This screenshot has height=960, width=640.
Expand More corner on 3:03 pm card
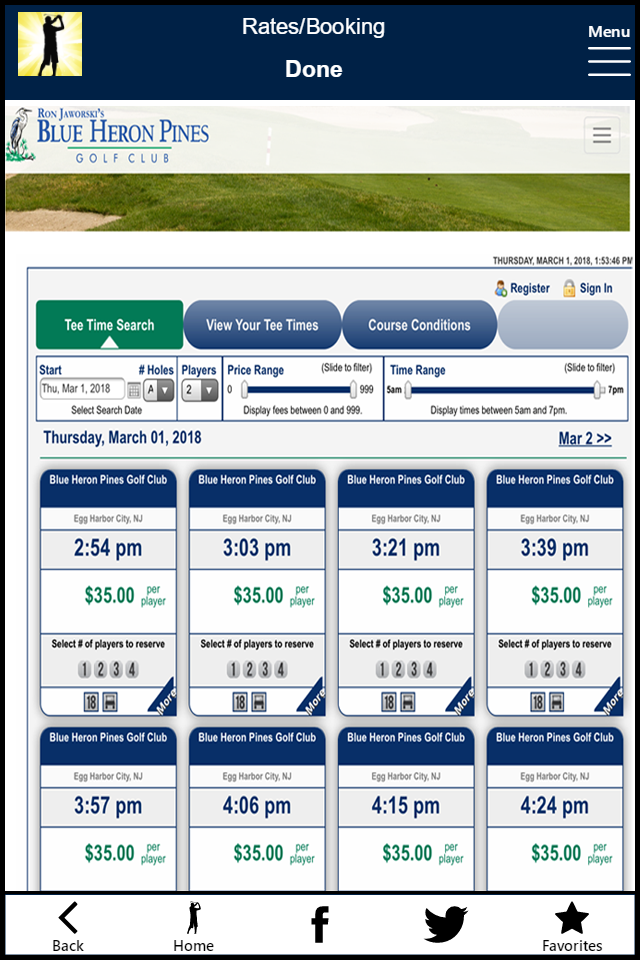[314, 700]
